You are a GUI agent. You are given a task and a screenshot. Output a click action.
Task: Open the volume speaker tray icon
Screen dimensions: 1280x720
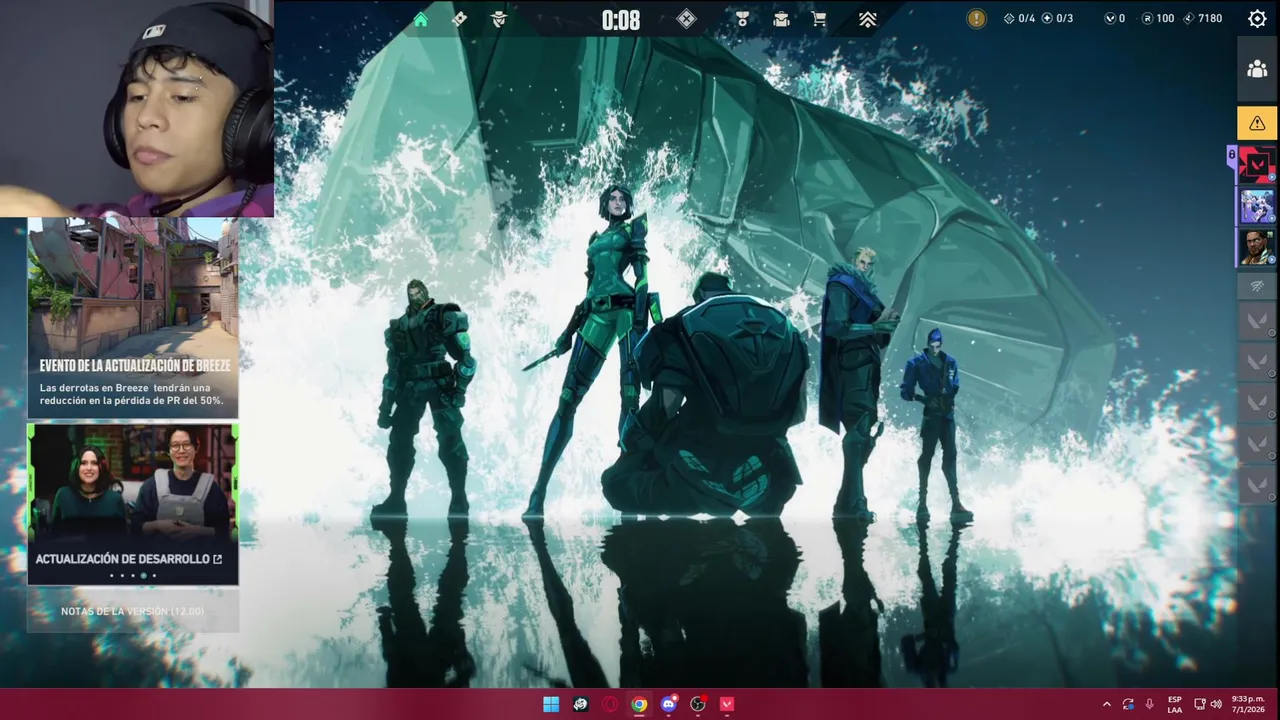coord(1216,704)
